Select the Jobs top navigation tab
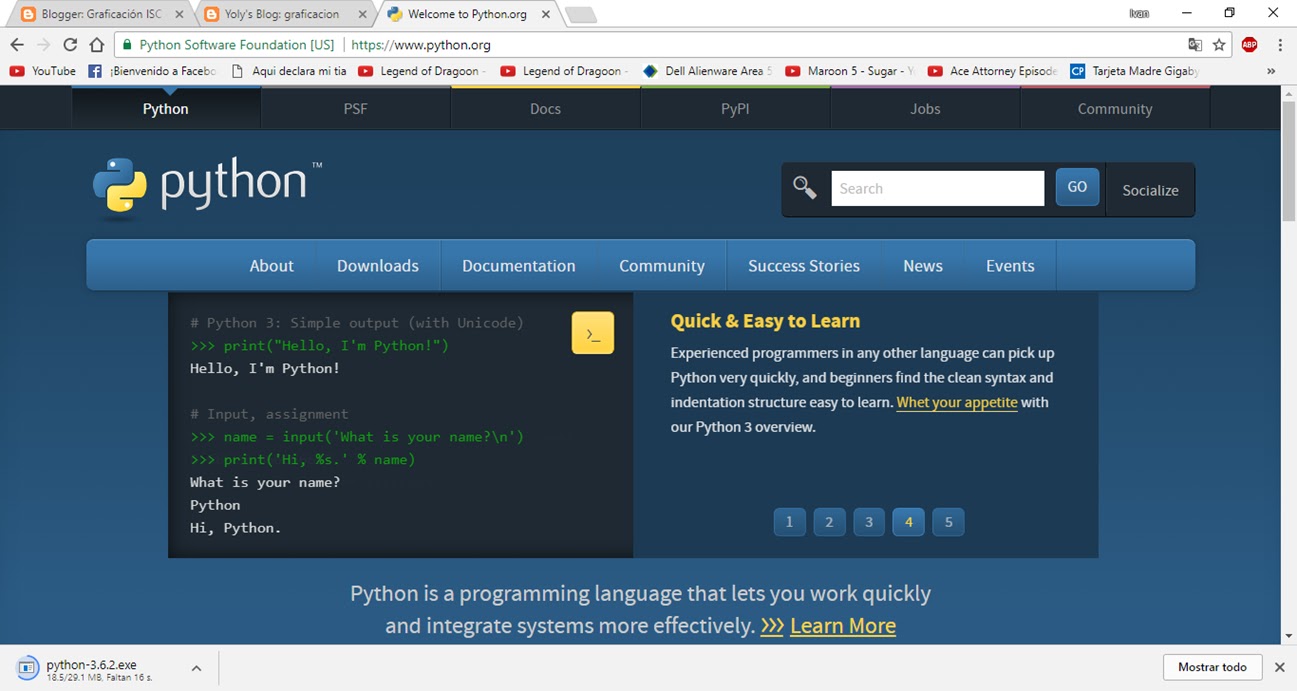The width and height of the screenshot is (1297, 691). [x=925, y=109]
